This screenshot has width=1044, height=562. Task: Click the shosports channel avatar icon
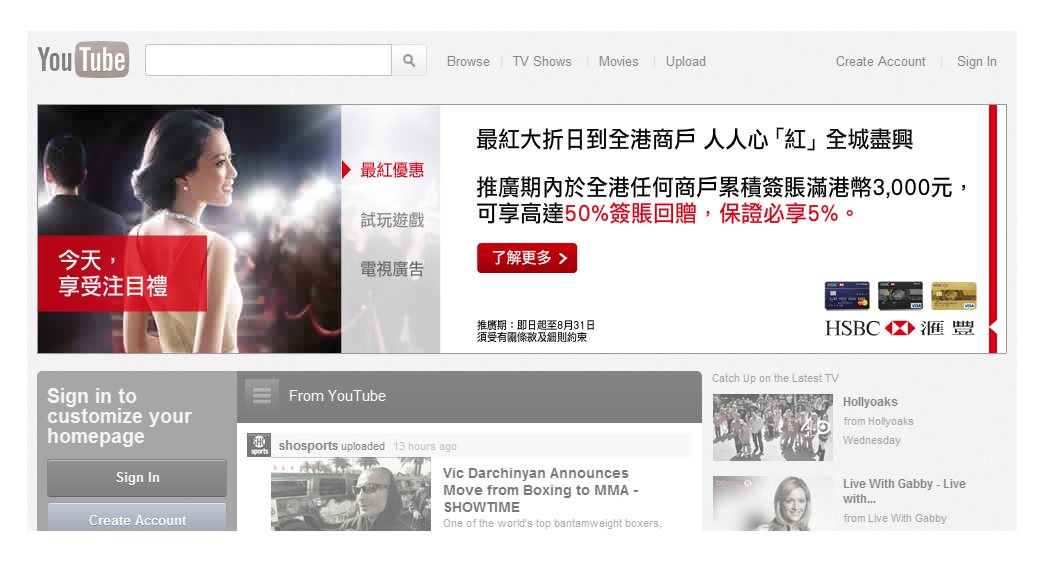click(259, 445)
